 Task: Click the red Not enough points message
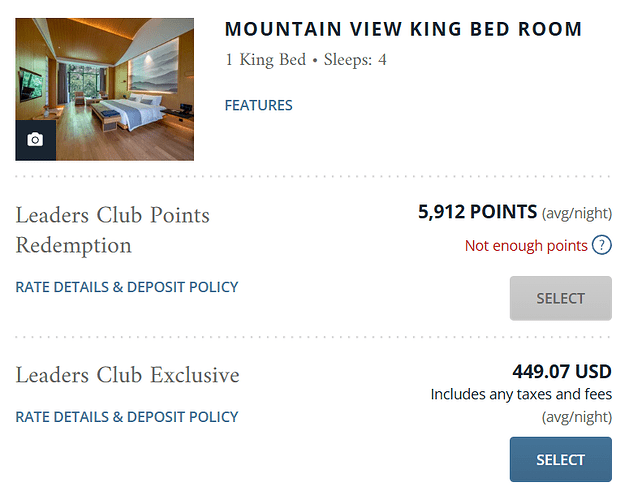526,246
